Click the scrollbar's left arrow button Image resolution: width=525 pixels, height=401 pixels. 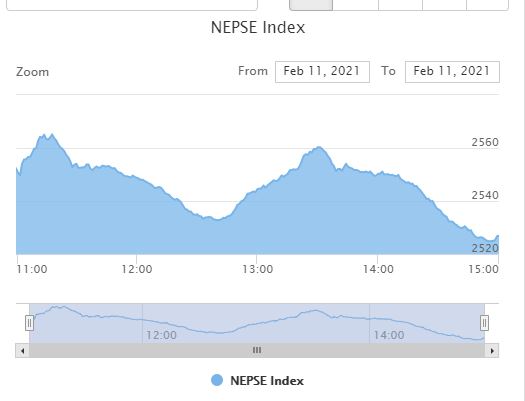22,351
